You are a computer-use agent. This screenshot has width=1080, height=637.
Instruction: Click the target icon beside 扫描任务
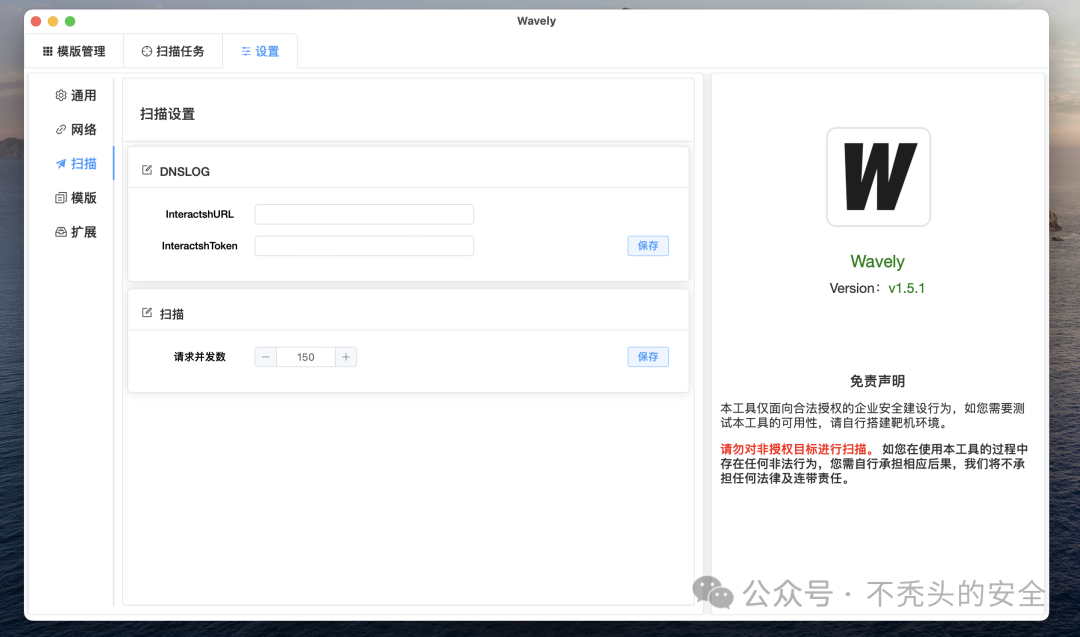click(147, 51)
